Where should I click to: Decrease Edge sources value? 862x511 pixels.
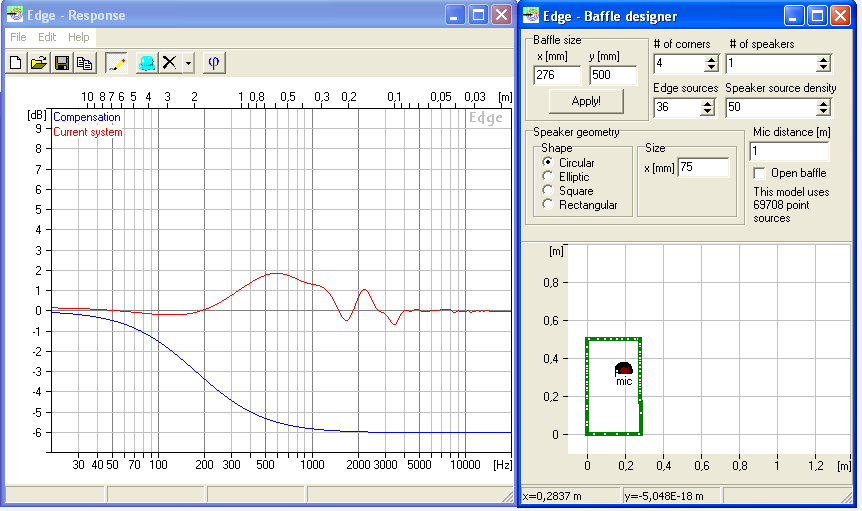click(x=708, y=112)
